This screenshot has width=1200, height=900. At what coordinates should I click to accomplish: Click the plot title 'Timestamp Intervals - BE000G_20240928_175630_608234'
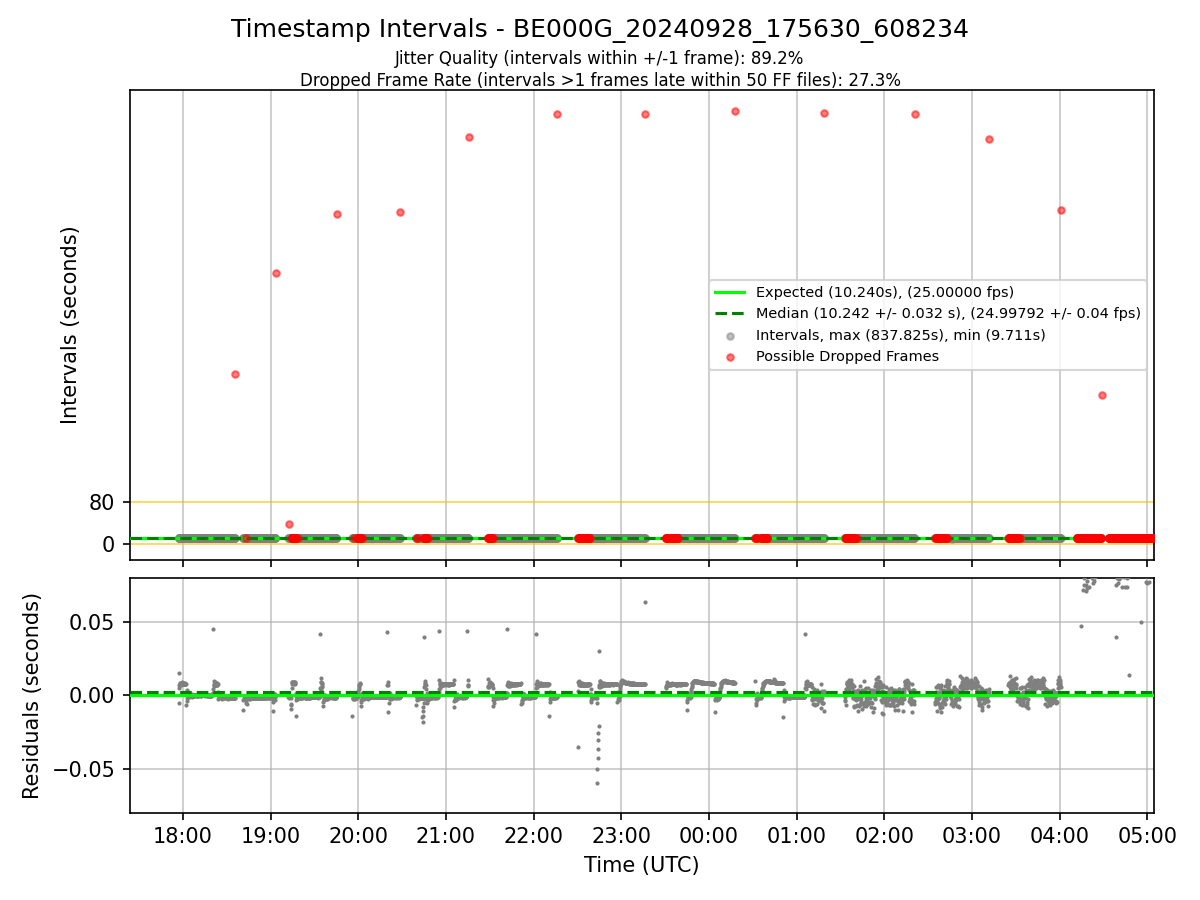tap(600, 29)
